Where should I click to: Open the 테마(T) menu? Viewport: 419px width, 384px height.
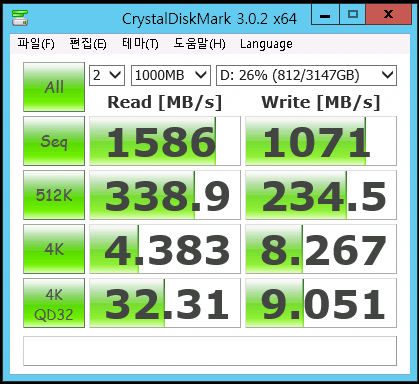pyautogui.click(x=140, y=44)
